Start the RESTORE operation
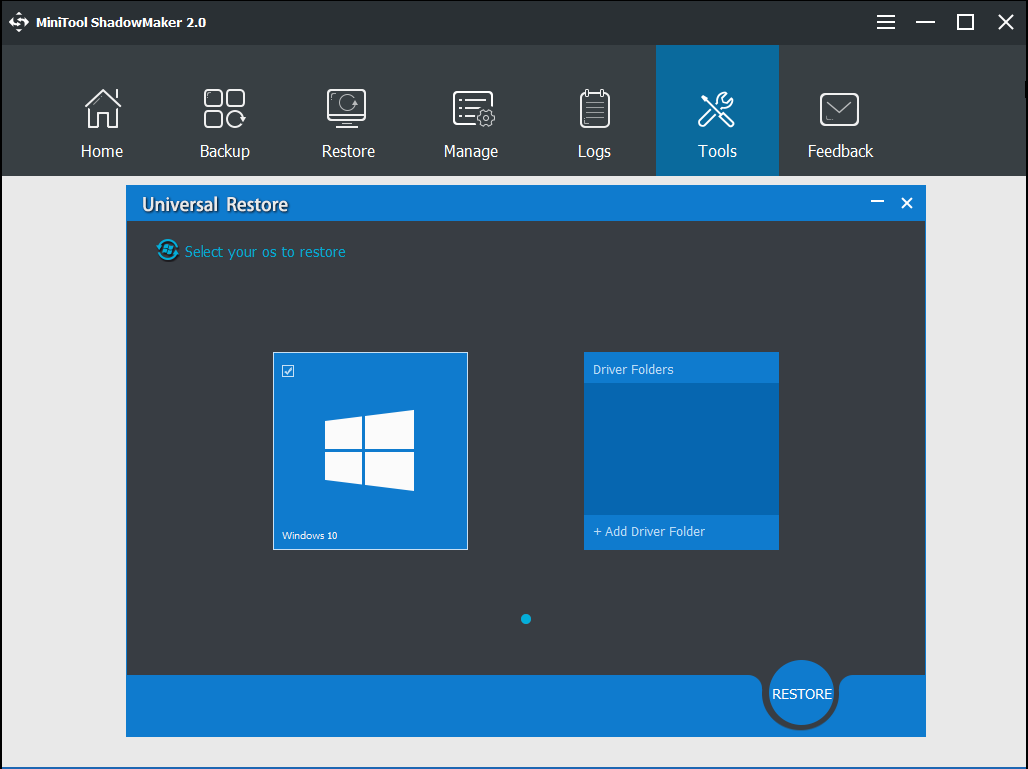The width and height of the screenshot is (1028, 769). (x=801, y=694)
